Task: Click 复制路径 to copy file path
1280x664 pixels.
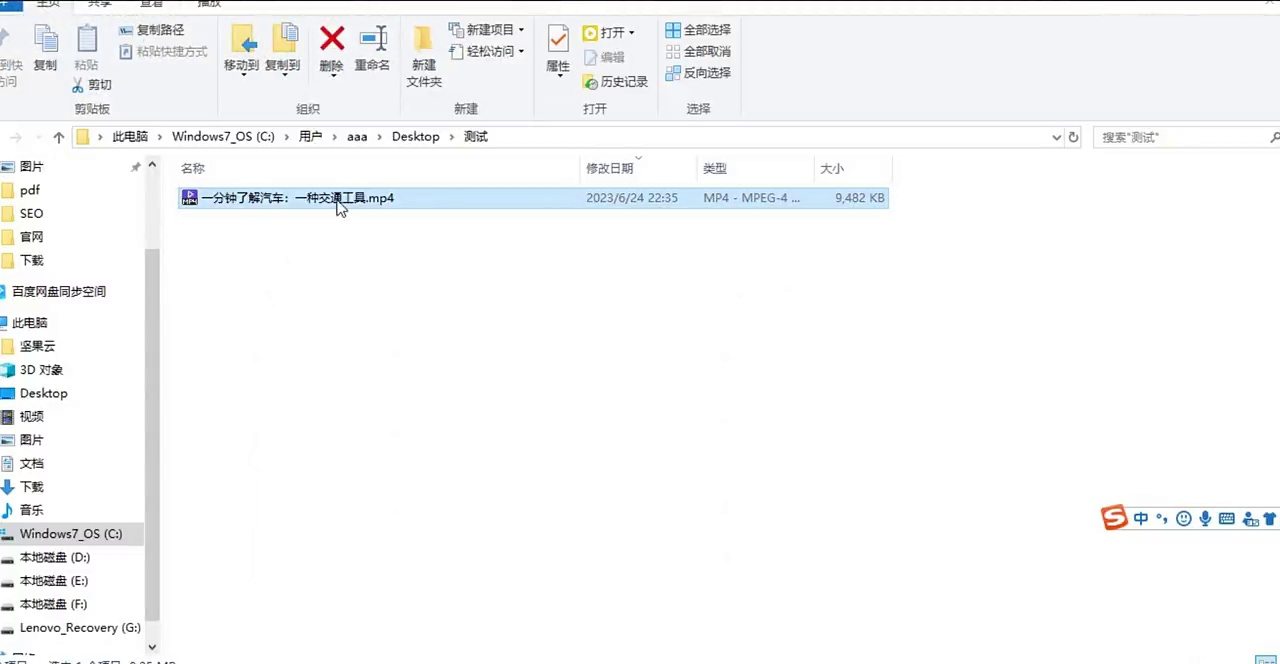Action: click(152, 30)
